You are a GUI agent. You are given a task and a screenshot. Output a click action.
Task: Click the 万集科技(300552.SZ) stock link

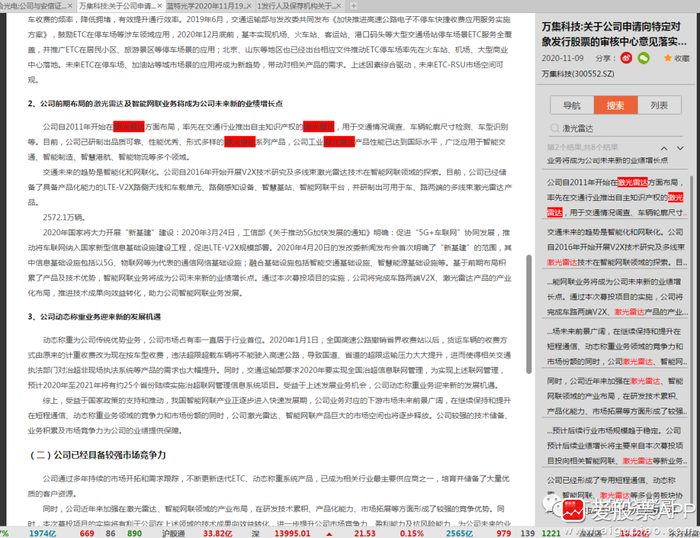pos(578,74)
